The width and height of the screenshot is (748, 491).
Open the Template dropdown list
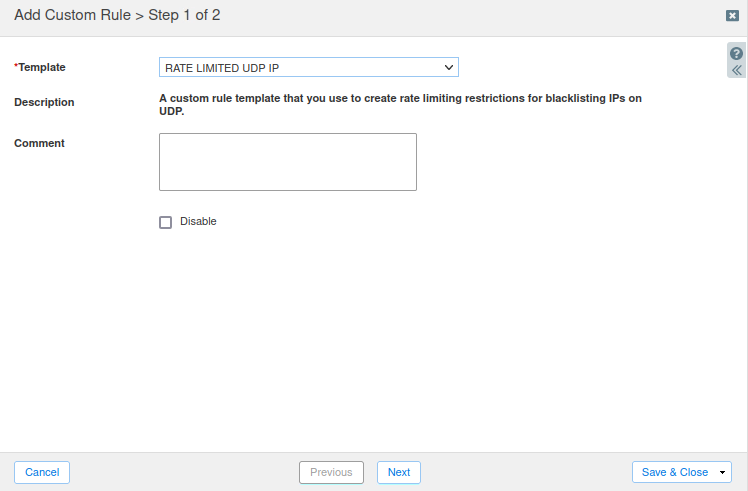[308, 67]
